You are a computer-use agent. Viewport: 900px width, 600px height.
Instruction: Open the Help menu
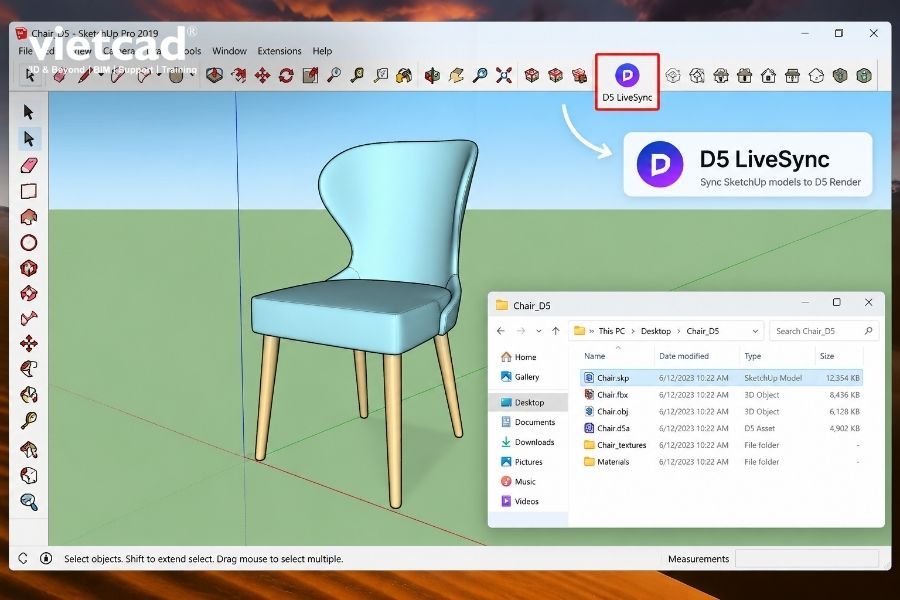(322, 51)
